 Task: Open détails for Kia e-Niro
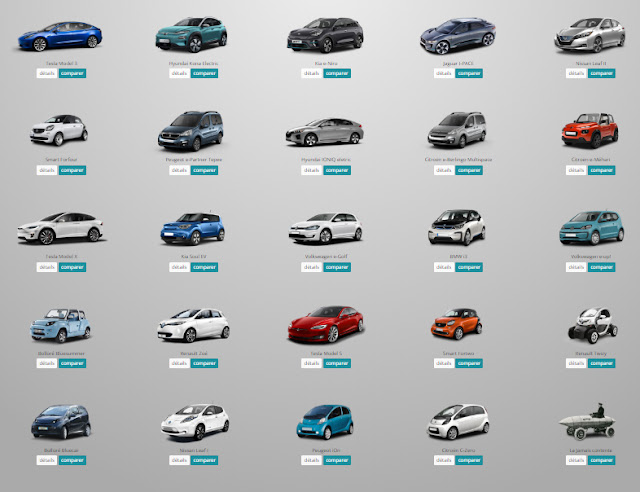click(311, 73)
